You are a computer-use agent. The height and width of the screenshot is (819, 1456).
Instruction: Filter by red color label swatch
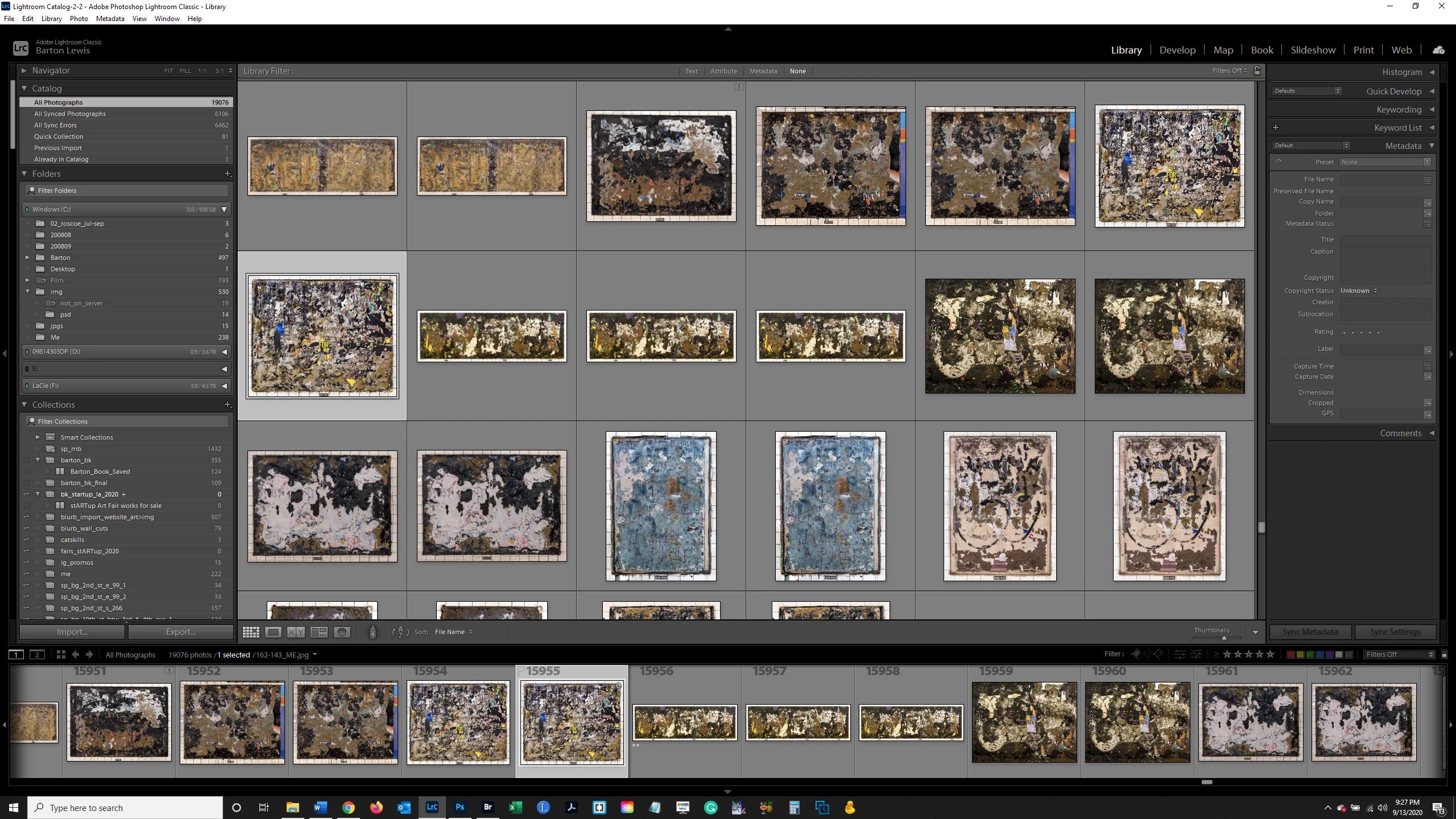[x=1290, y=654]
